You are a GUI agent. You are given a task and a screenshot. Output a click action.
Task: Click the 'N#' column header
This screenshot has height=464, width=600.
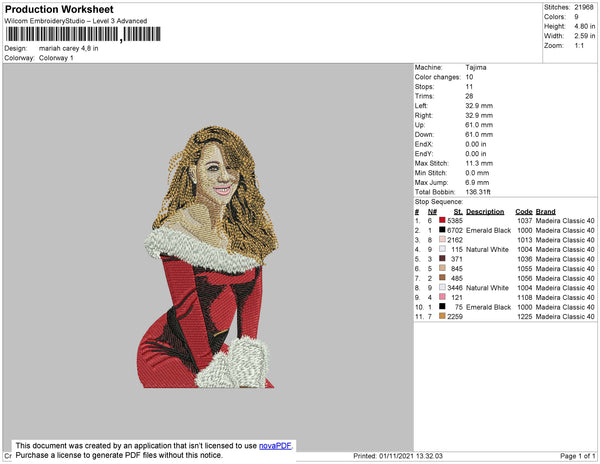[432, 212]
